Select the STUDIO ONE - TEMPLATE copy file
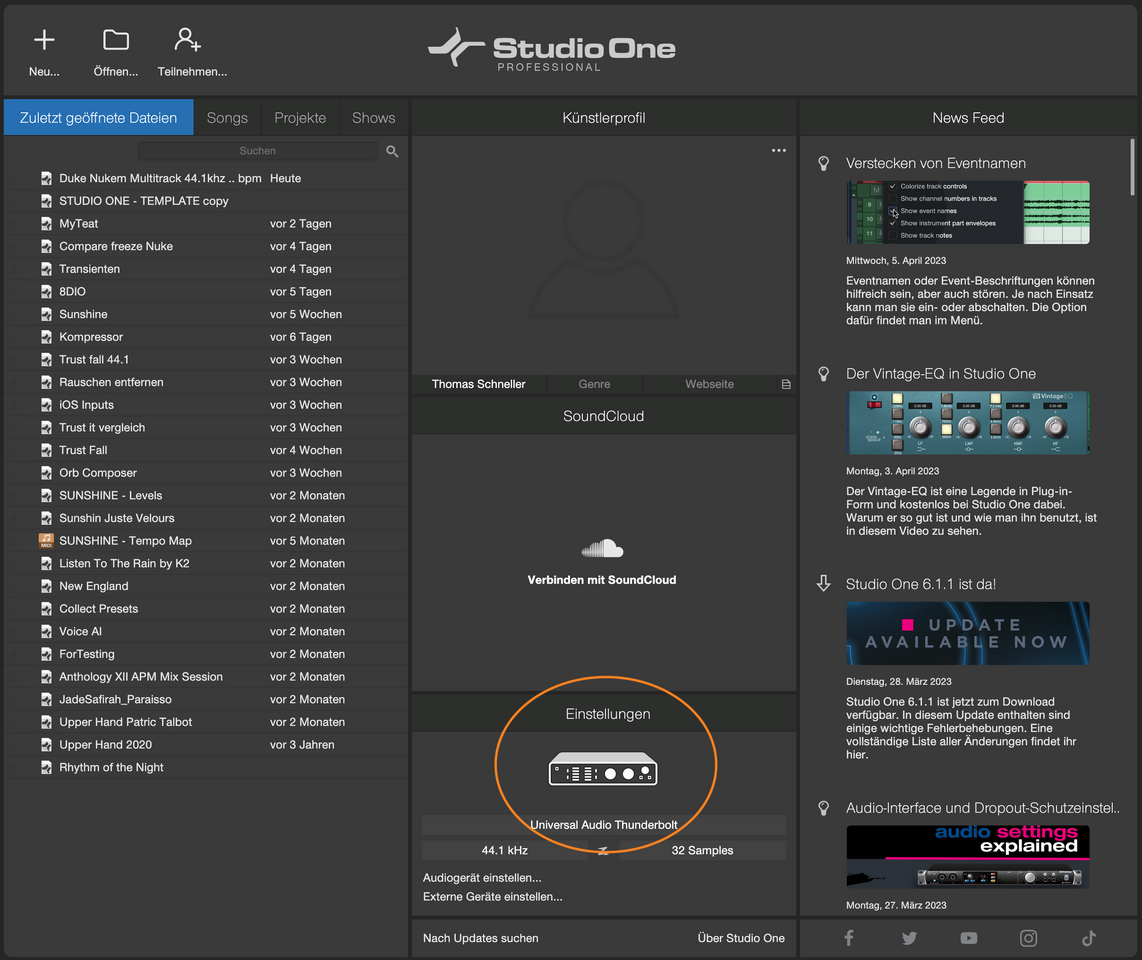1142x960 pixels. 205,200
